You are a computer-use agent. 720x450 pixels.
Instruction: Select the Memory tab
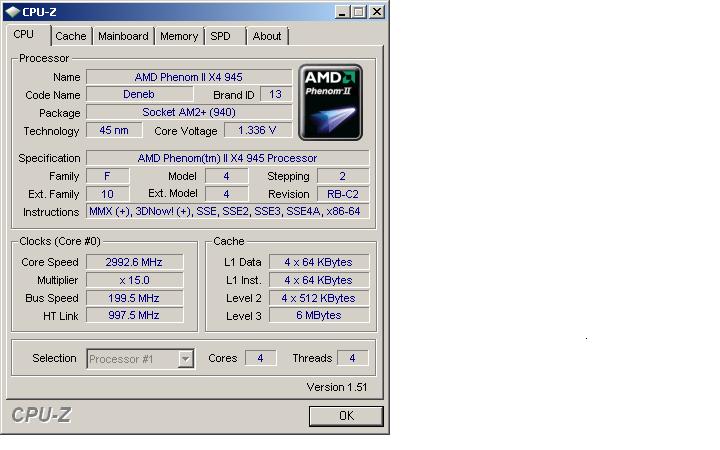click(x=179, y=36)
